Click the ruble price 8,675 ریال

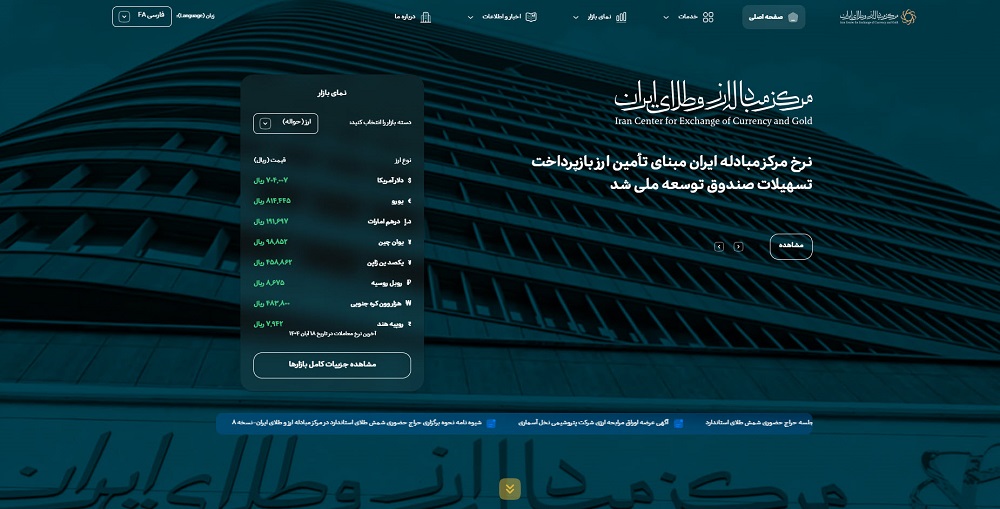coord(269,283)
